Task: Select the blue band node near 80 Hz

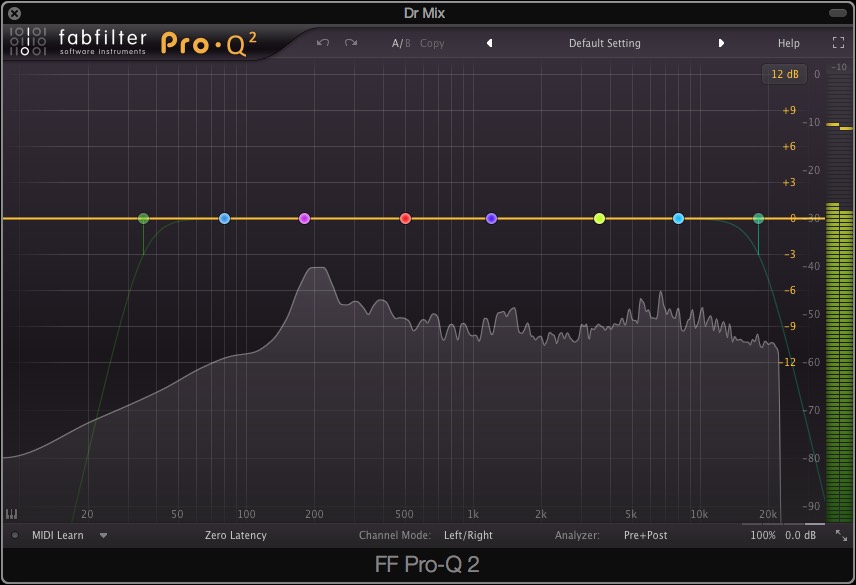Action: [x=224, y=218]
